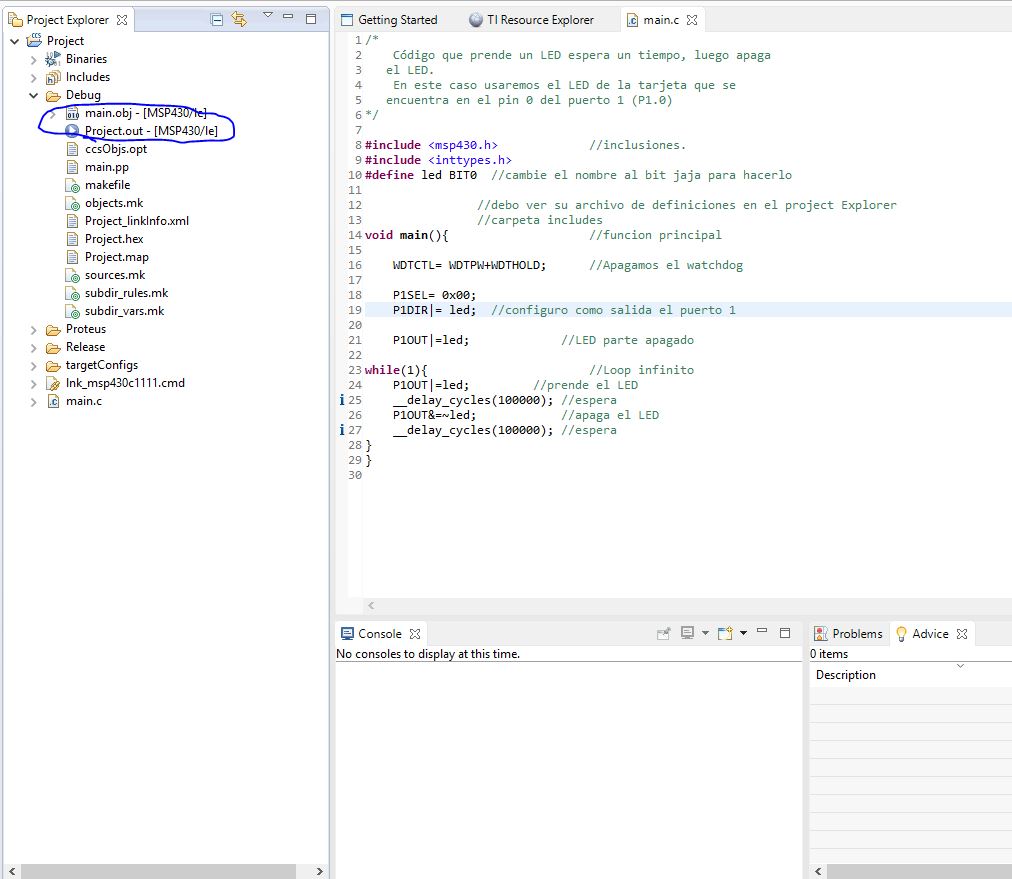Click Project.hex file icon
The width and height of the screenshot is (1012, 879).
click(73, 239)
